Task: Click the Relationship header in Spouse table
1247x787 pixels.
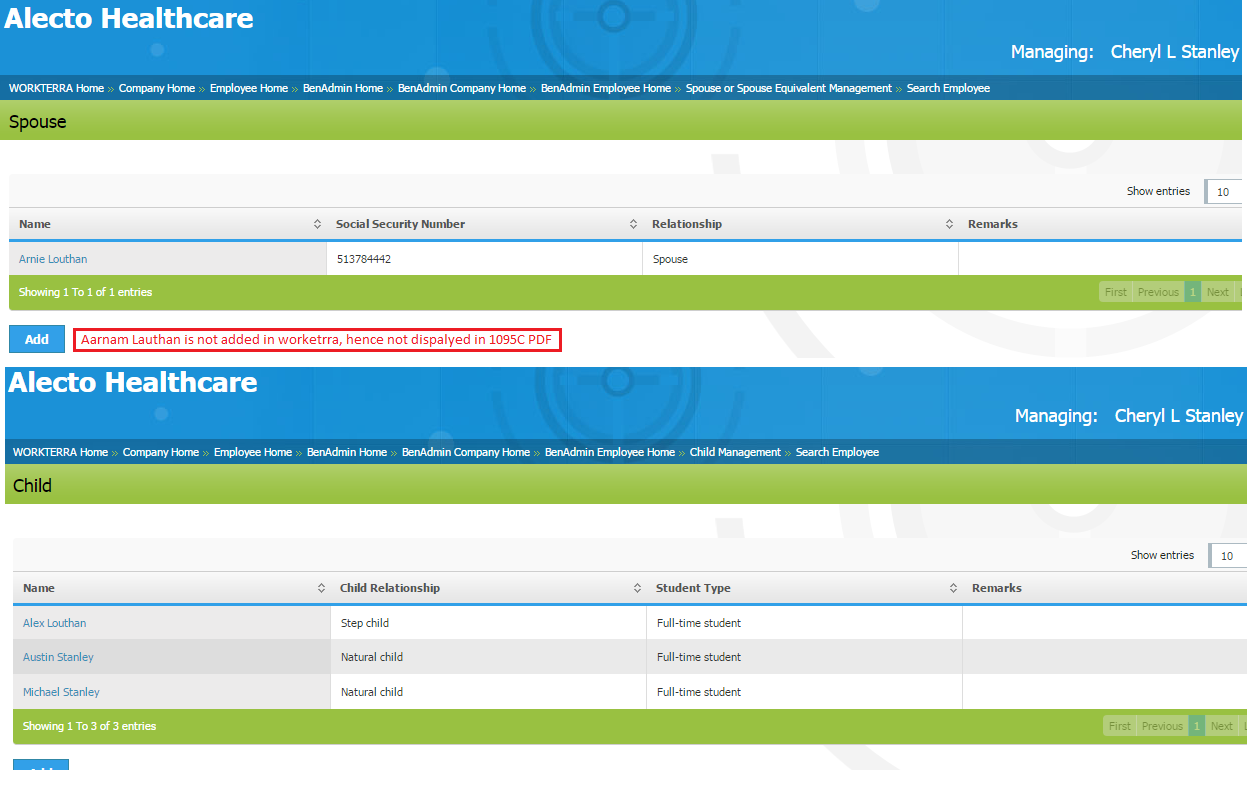Action: pos(687,224)
